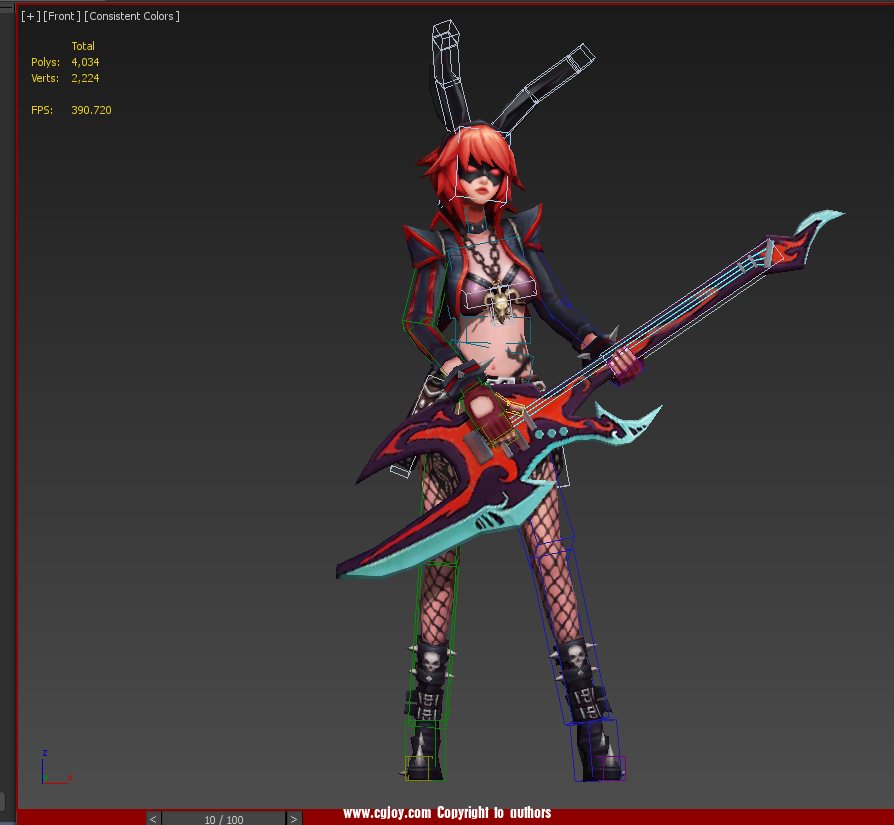Click the Total statistics header
894x825 pixels.
(83, 46)
